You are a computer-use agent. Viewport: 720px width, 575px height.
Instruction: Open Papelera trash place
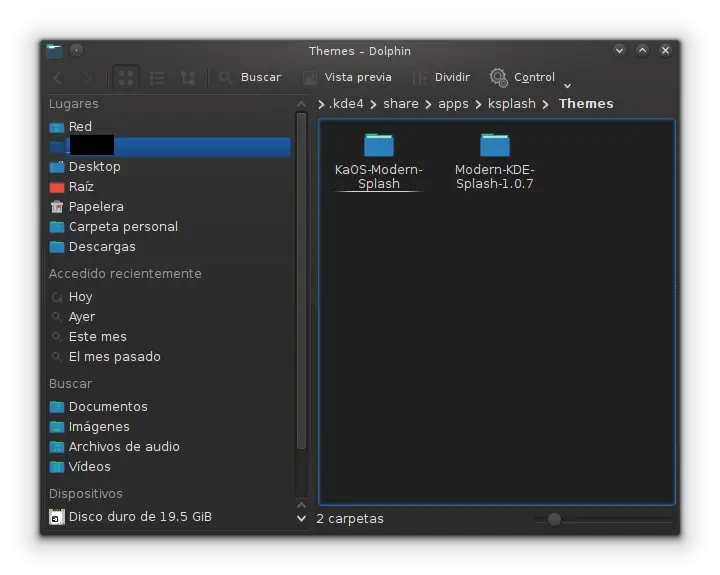170,207
